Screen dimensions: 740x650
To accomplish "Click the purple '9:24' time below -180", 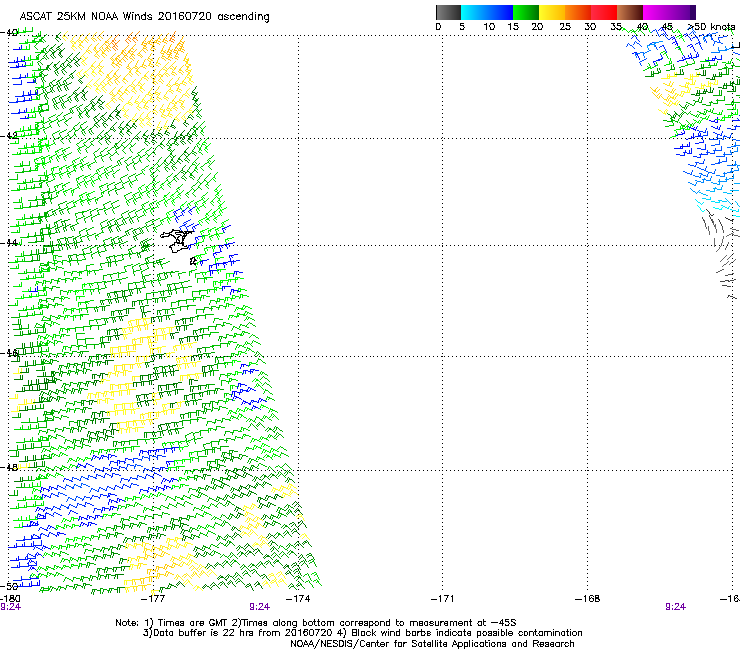I will [x=10, y=607].
